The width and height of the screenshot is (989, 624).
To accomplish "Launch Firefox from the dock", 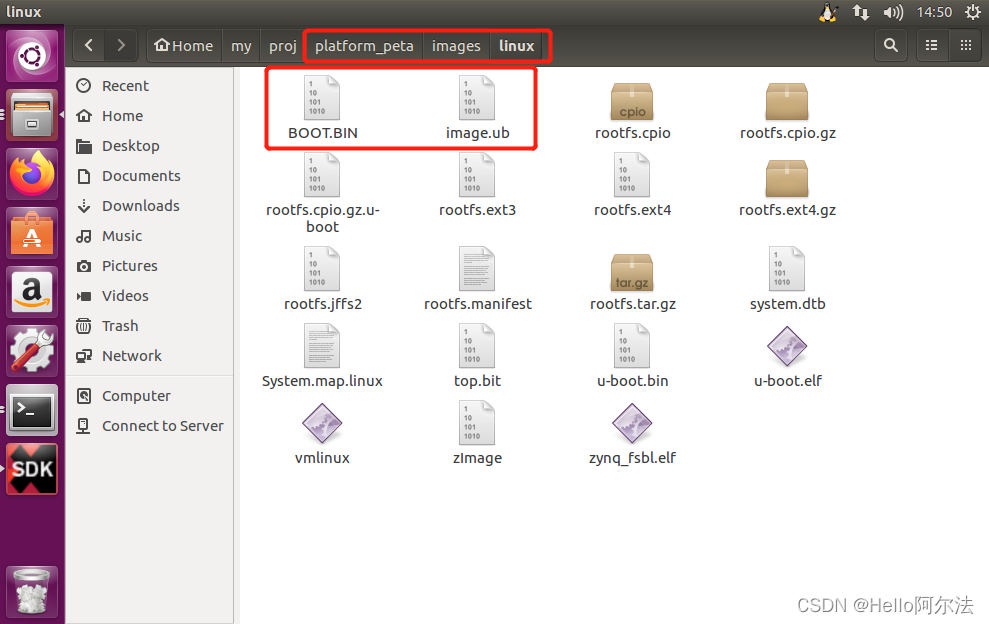I will click(31, 175).
